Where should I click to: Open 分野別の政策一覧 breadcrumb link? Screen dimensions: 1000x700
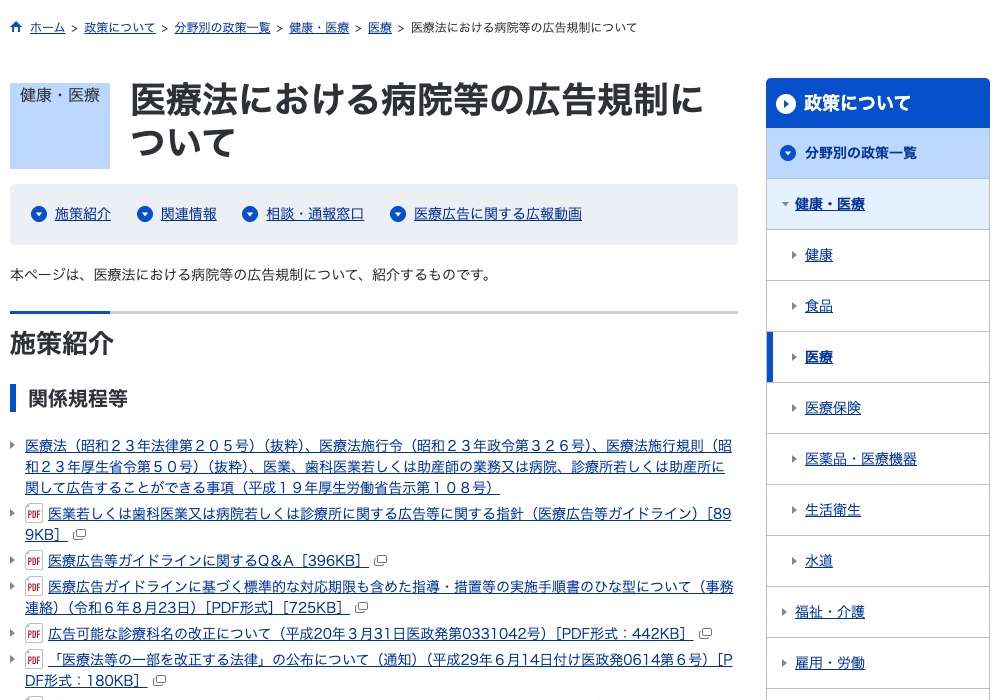223,27
